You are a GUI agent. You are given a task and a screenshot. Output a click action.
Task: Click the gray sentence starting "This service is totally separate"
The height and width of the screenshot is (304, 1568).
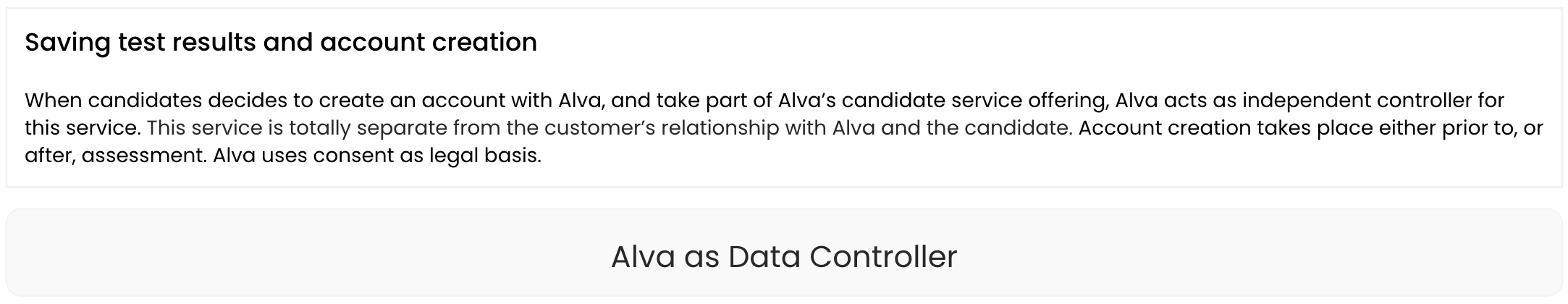tap(608, 128)
